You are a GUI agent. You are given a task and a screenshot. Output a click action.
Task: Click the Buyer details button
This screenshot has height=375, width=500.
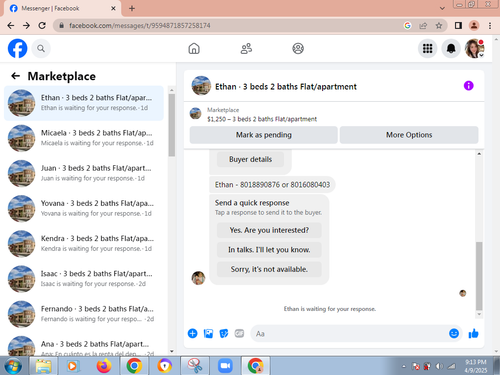250,159
